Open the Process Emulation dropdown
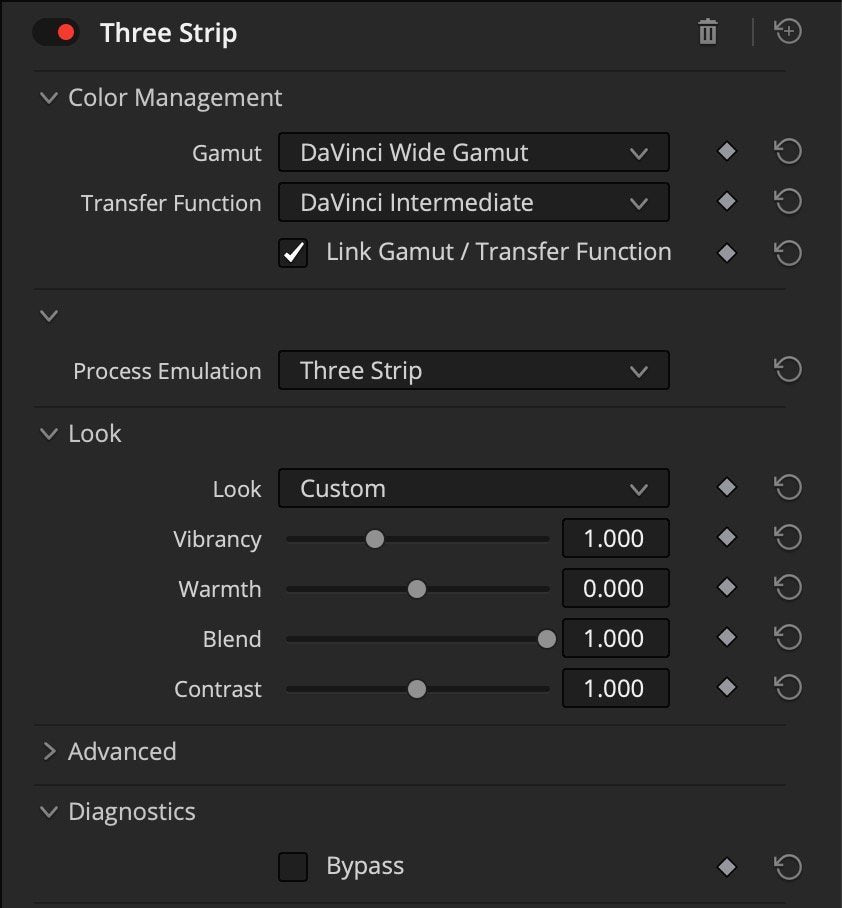 click(474, 370)
